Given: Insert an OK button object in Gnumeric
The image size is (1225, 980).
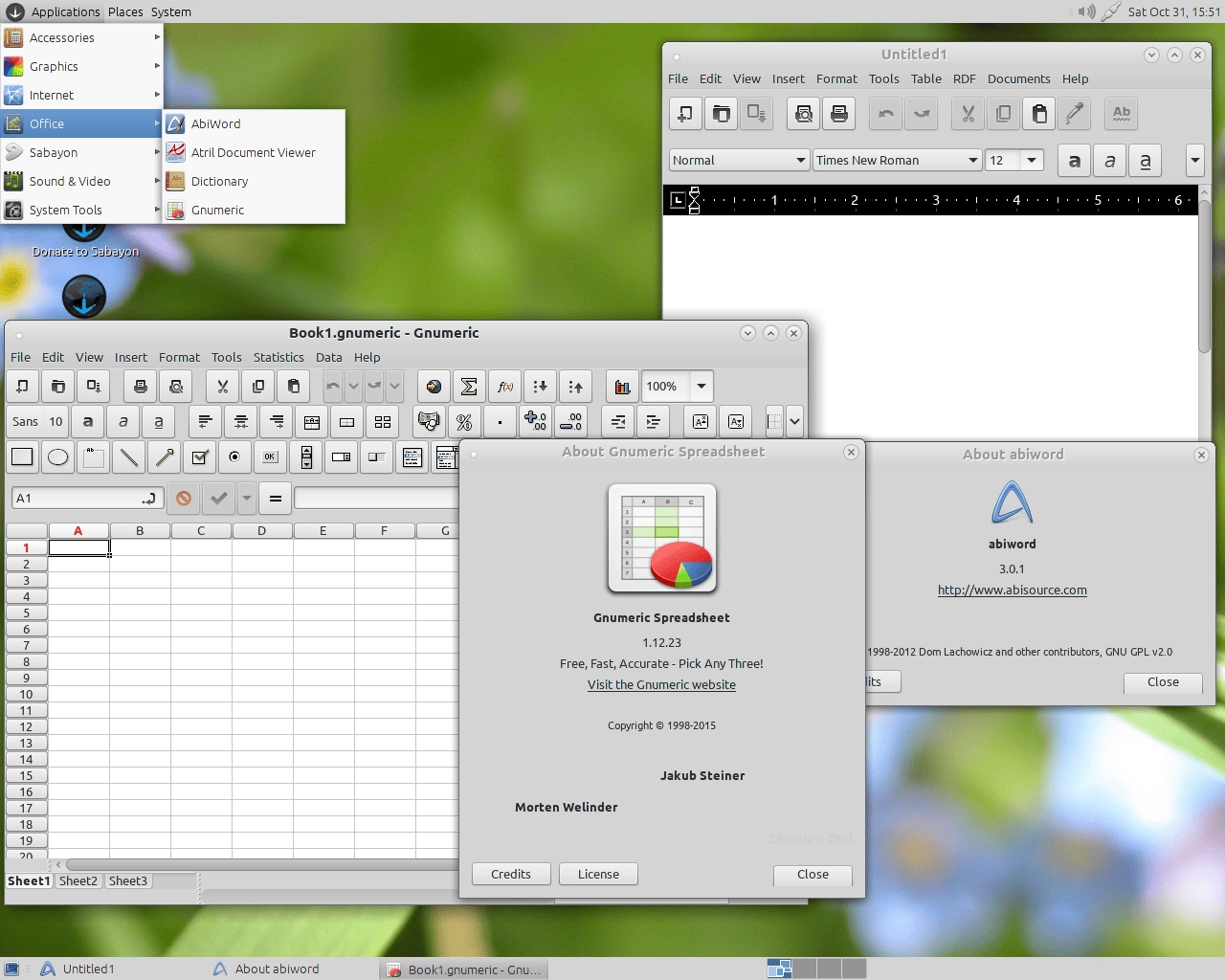Looking at the screenshot, I should 270,457.
